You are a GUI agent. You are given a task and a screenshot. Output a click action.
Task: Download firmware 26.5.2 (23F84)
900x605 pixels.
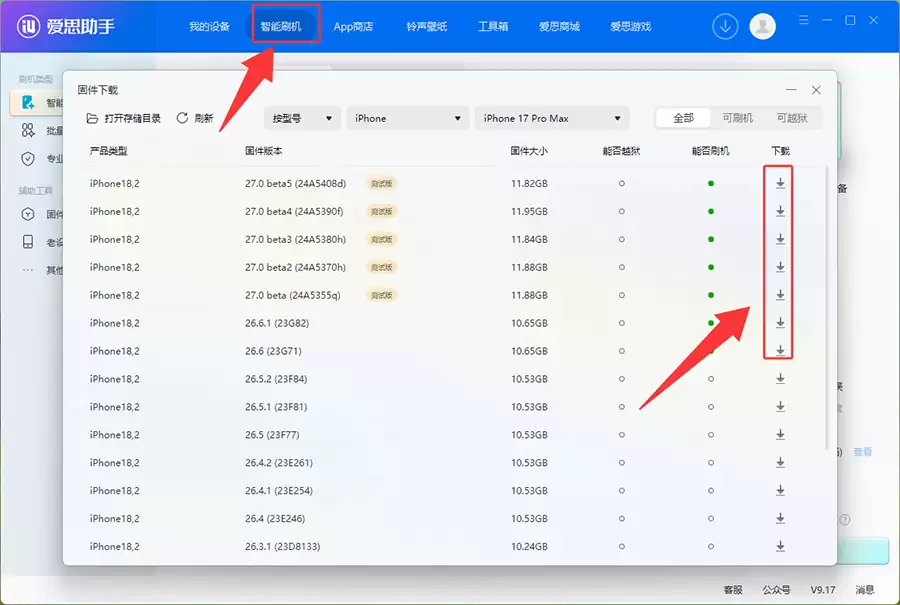pos(780,379)
